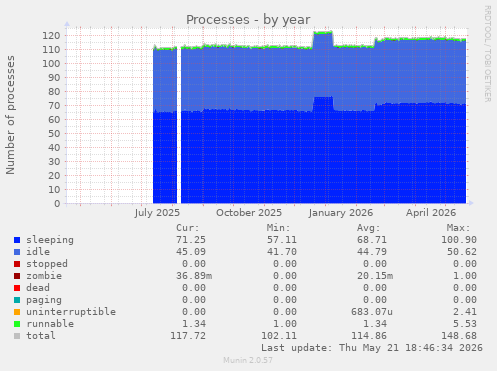497x371 pixels.
Task: Click the 'idle' legend label
Action: pyautogui.click(x=38, y=252)
